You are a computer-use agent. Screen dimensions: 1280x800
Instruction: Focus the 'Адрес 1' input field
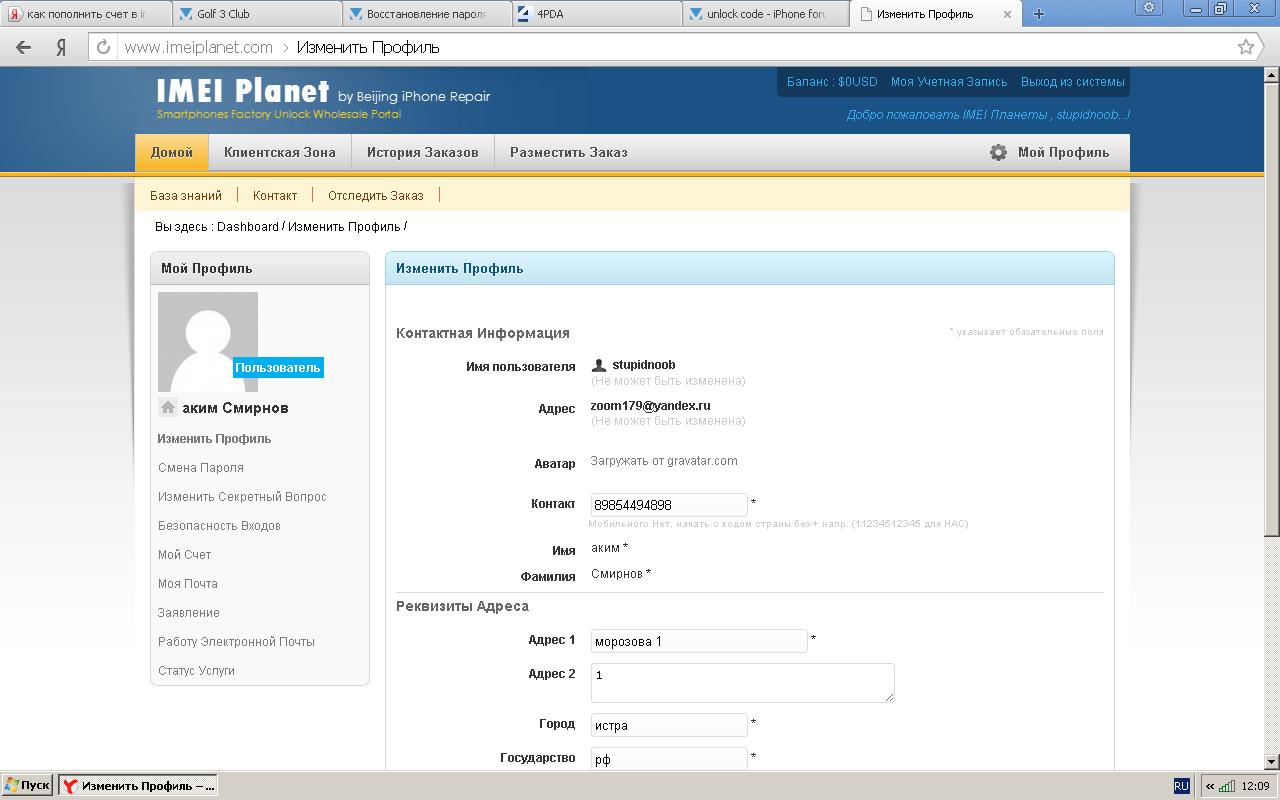point(699,641)
